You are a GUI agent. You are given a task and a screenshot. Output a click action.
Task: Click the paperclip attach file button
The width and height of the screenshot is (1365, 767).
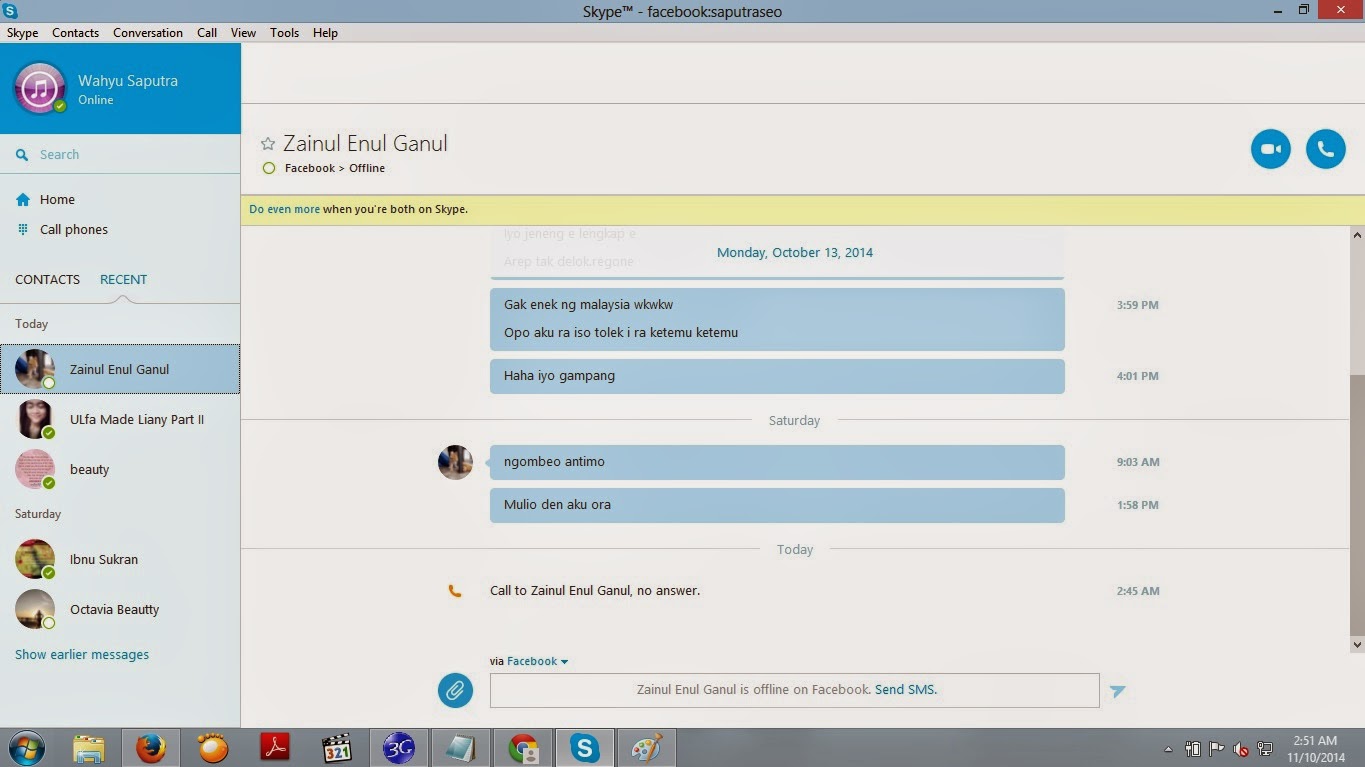(x=455, y=690)
